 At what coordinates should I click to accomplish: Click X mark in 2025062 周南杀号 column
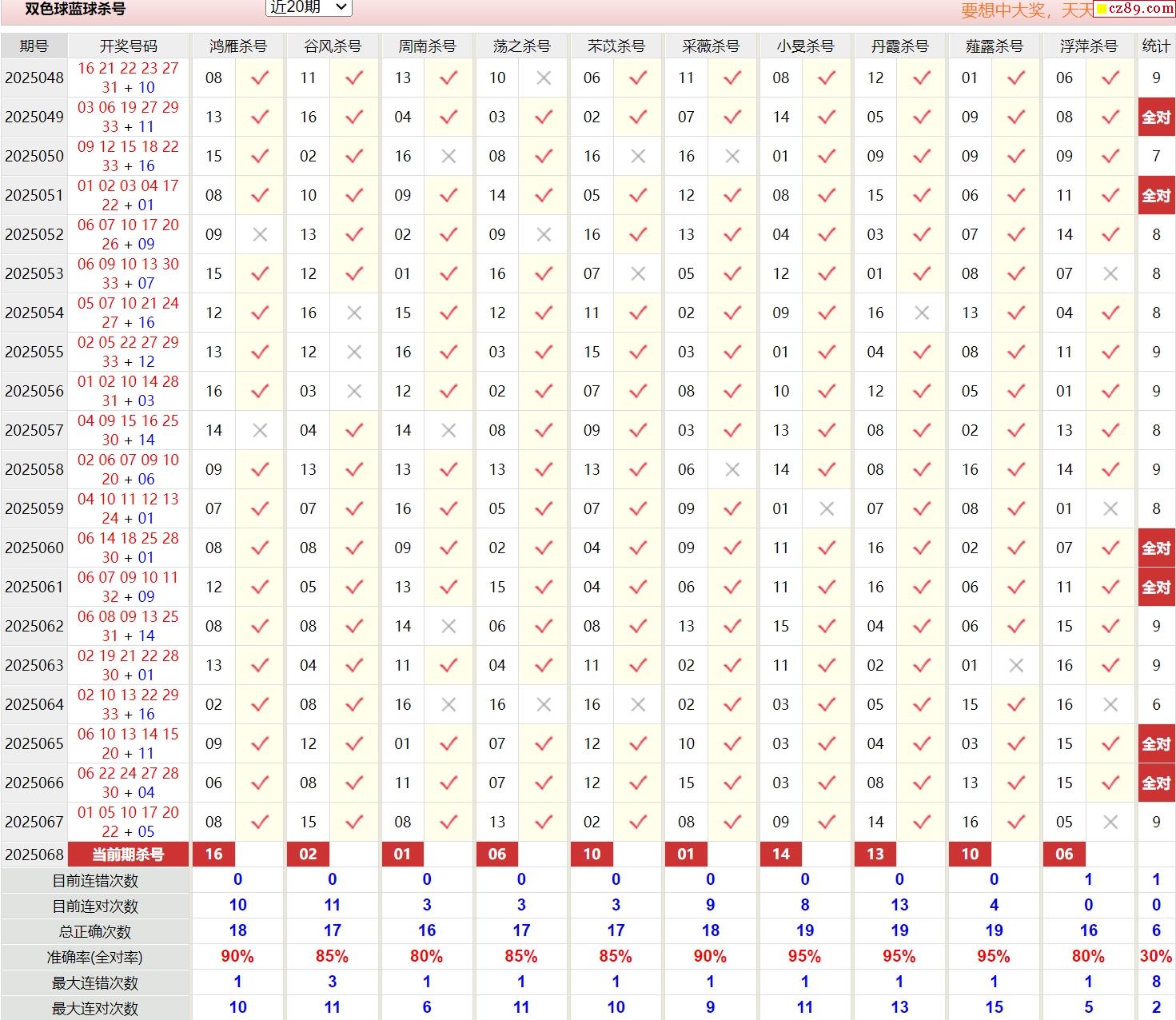pos(449,626)
